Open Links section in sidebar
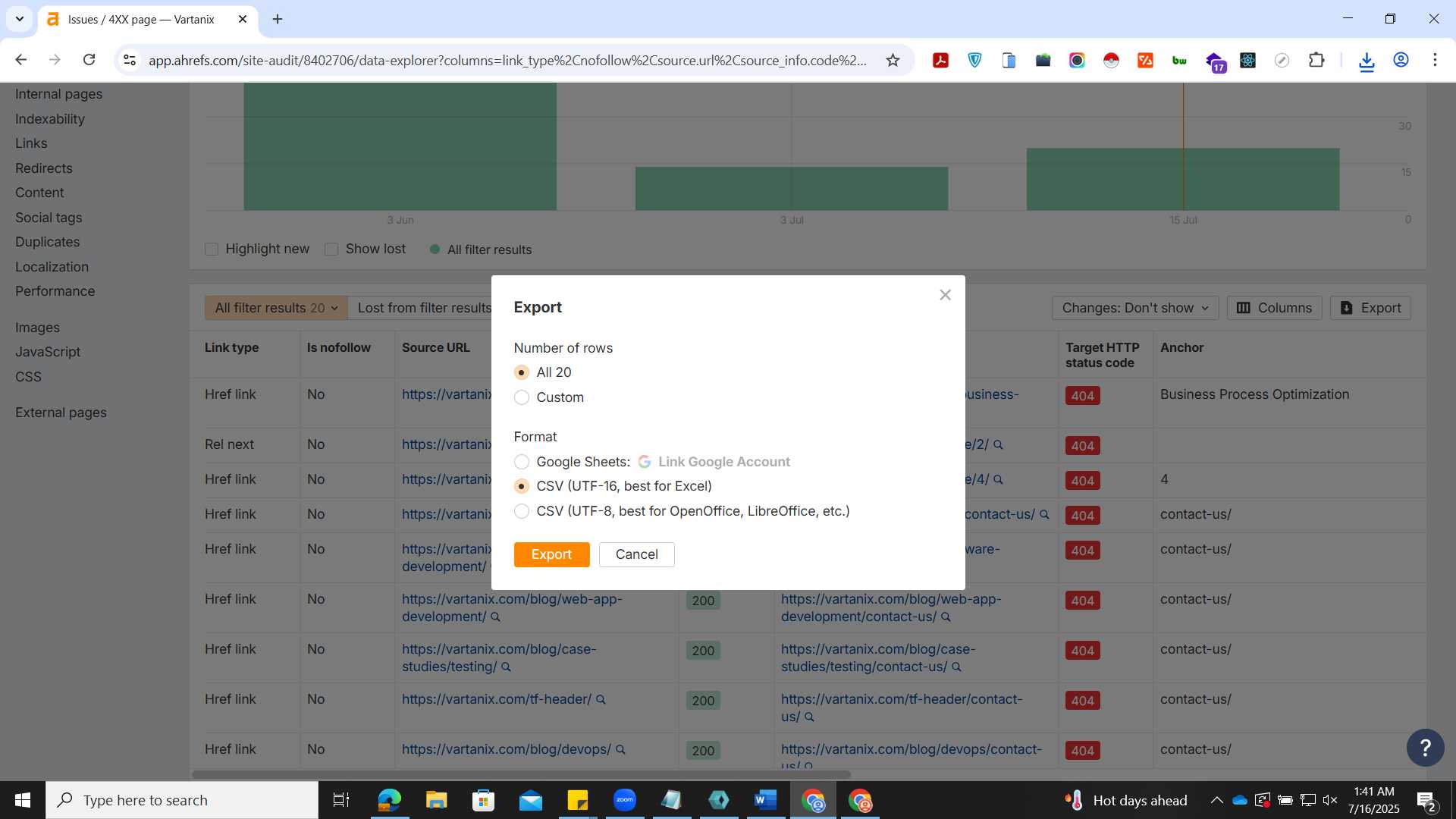This screenshot has width=1456, height=819. tap(31, 143)
